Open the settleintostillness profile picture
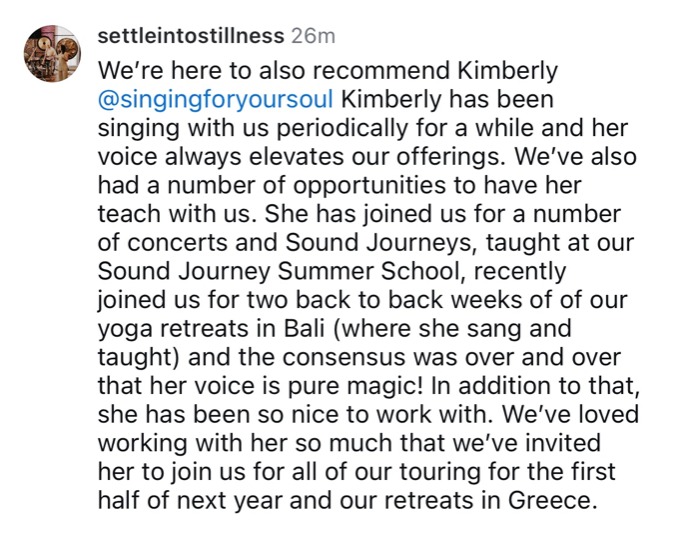Screen dimensions: 692x538 click(52, 53)
